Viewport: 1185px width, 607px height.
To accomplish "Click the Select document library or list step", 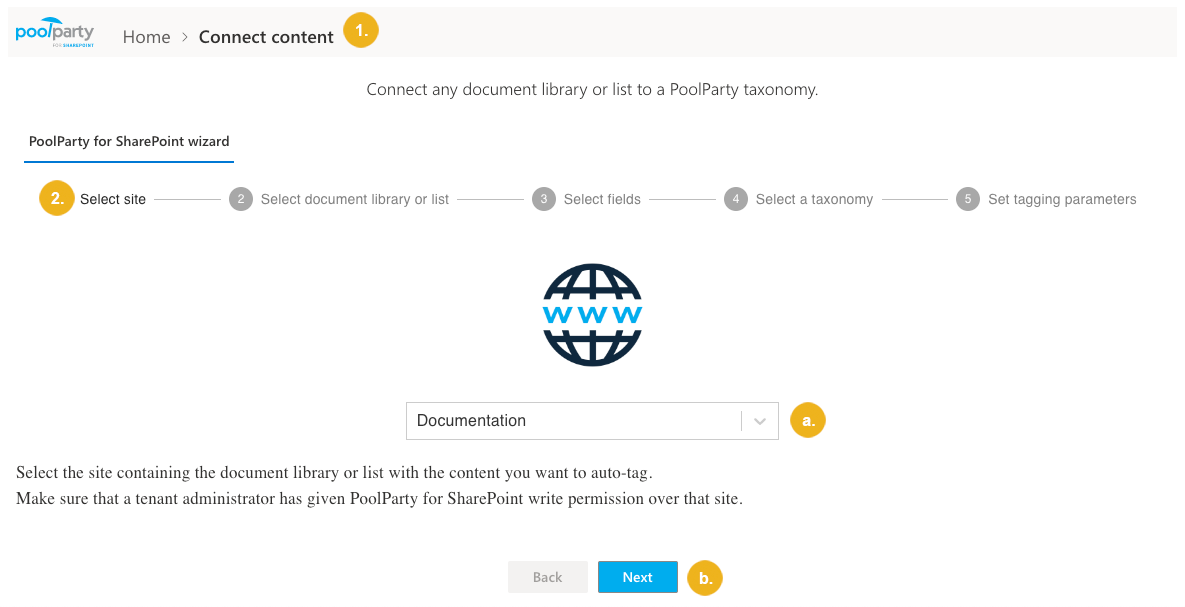I will tap(354, 199).
